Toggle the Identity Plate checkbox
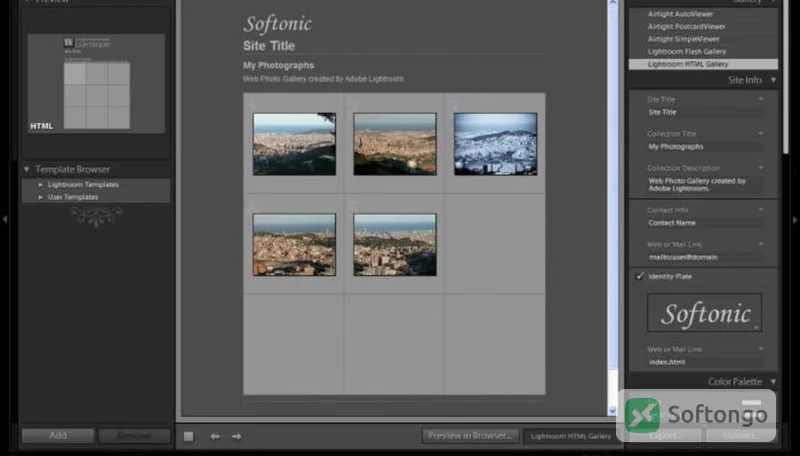Screen dimensions: 800x456 [x=639, y=276]
